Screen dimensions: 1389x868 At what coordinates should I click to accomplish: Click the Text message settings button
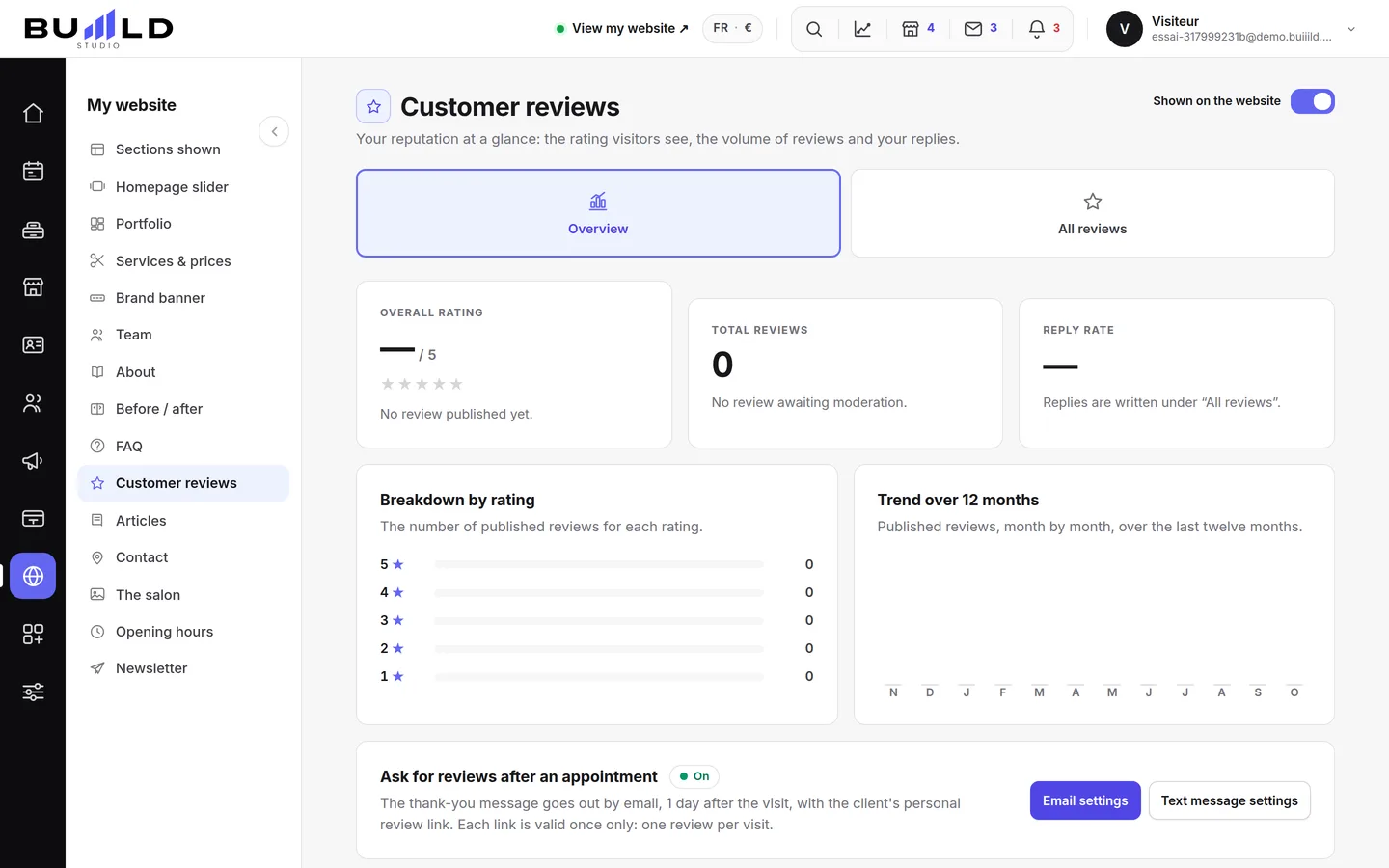[1230, 800]
